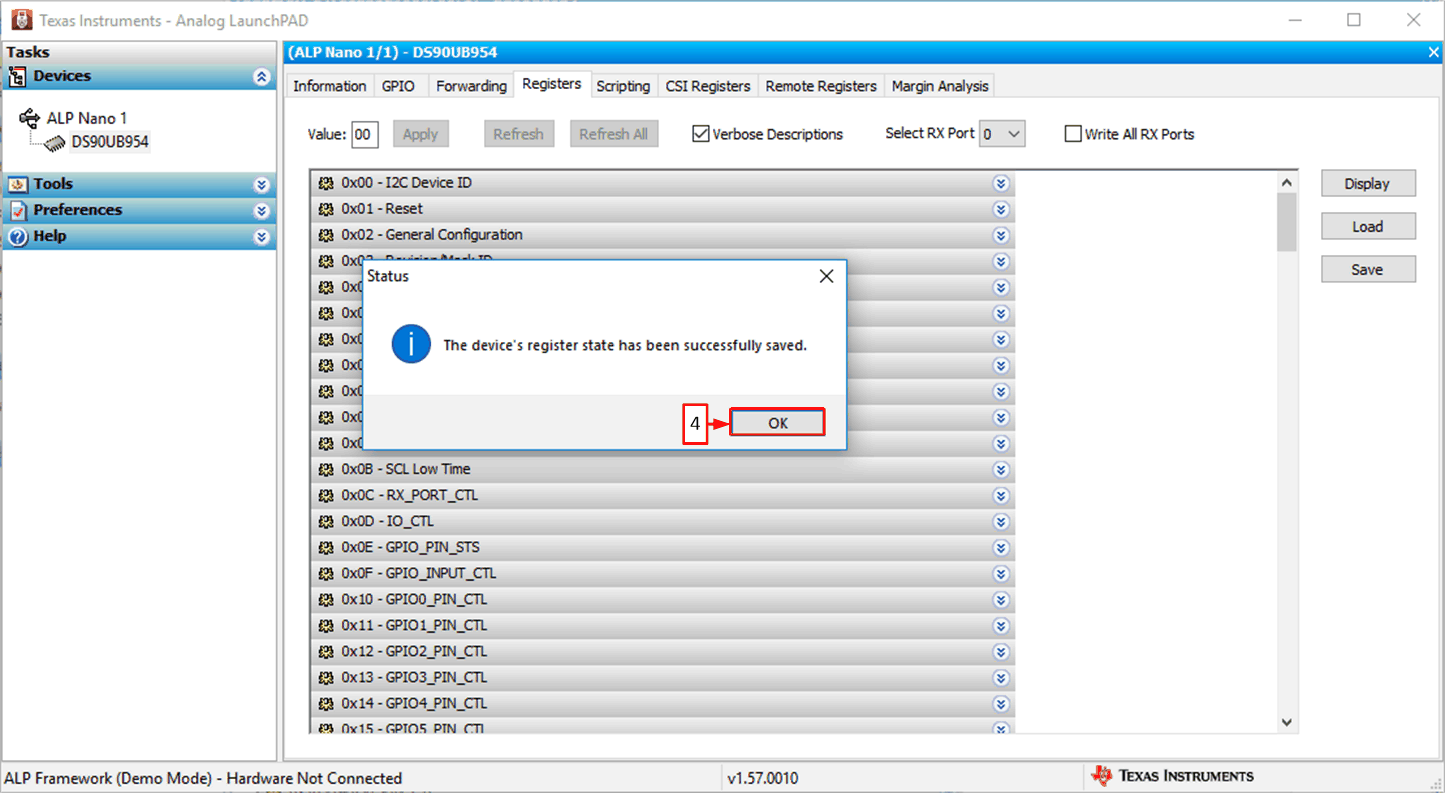Click the Tools panel icon

coord(18,184)
